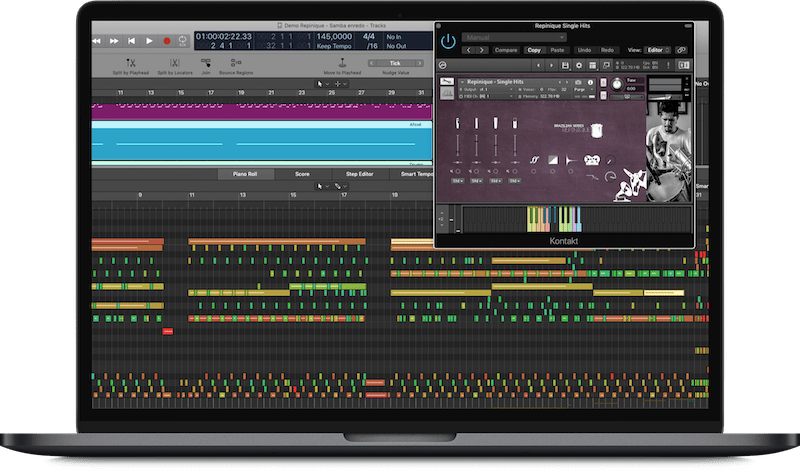This screenshot has width=800, height=471.
Task: Open the View Editor dropdown
Action: coord(658,50)
